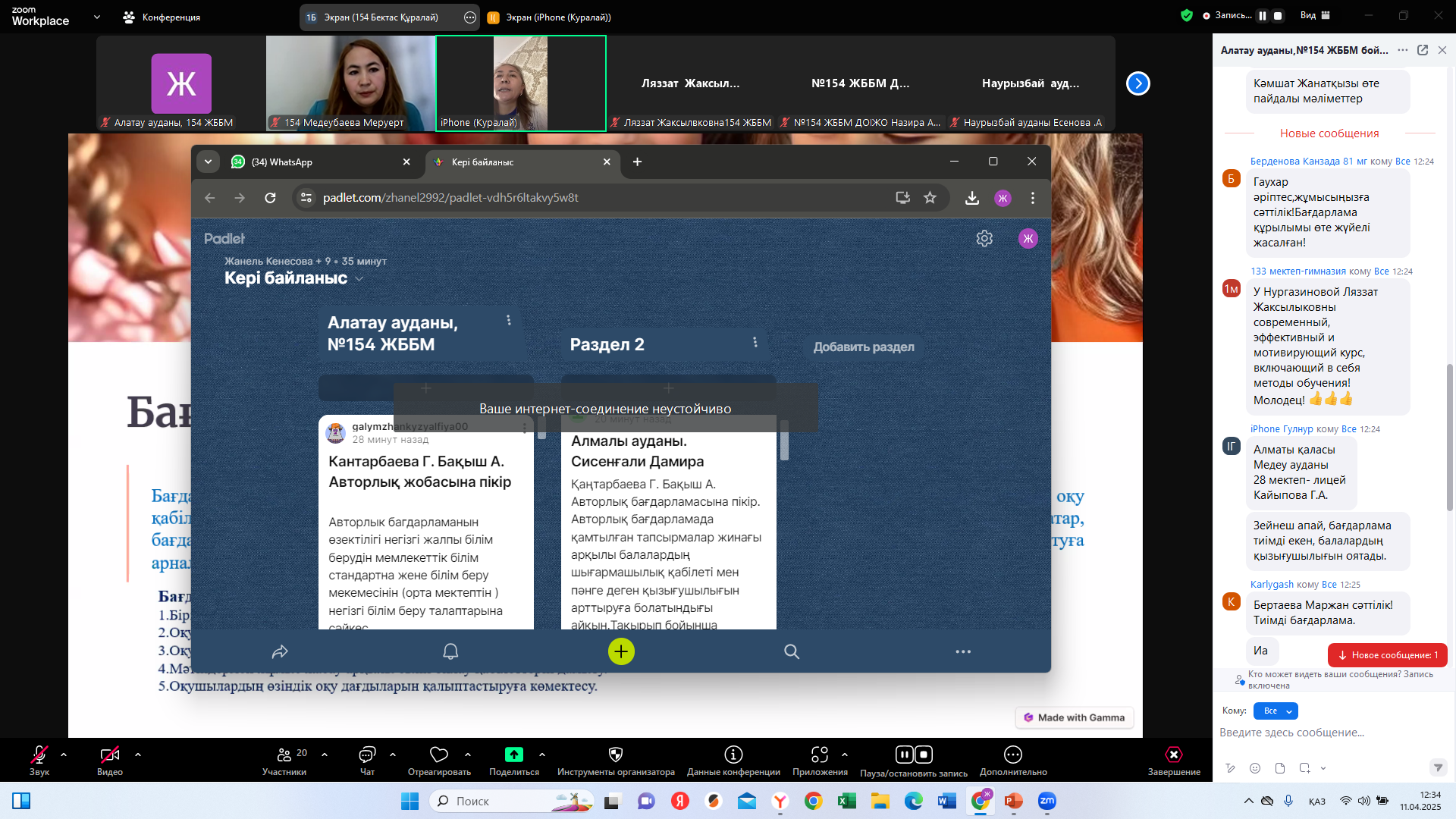The width and height of the screenshot is (1456, 819).
Task: Open the chat recipient dropdown next to Кому
Action: click(1276, 711)
